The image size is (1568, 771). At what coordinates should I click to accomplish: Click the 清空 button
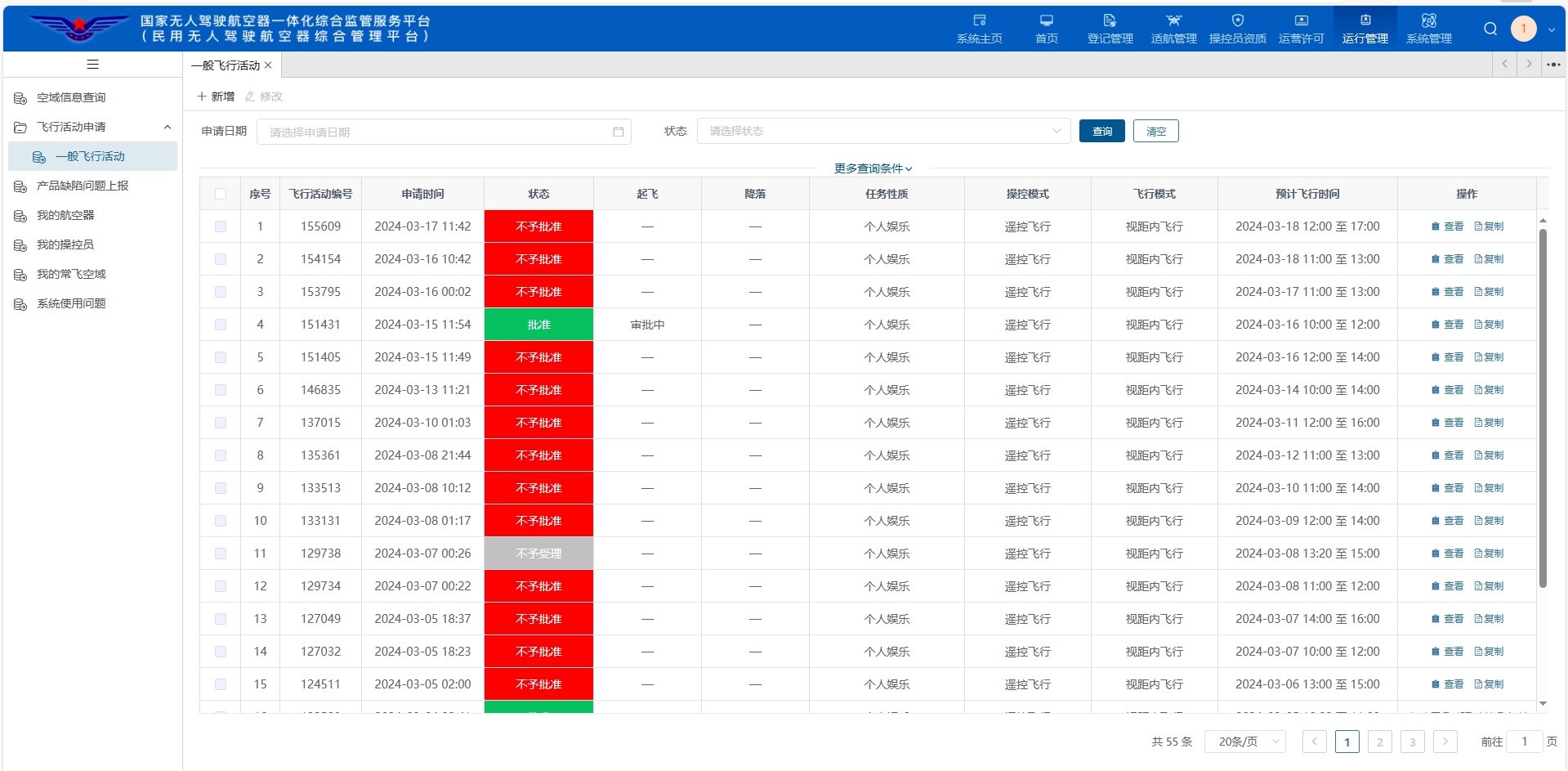coord(1156,131)
